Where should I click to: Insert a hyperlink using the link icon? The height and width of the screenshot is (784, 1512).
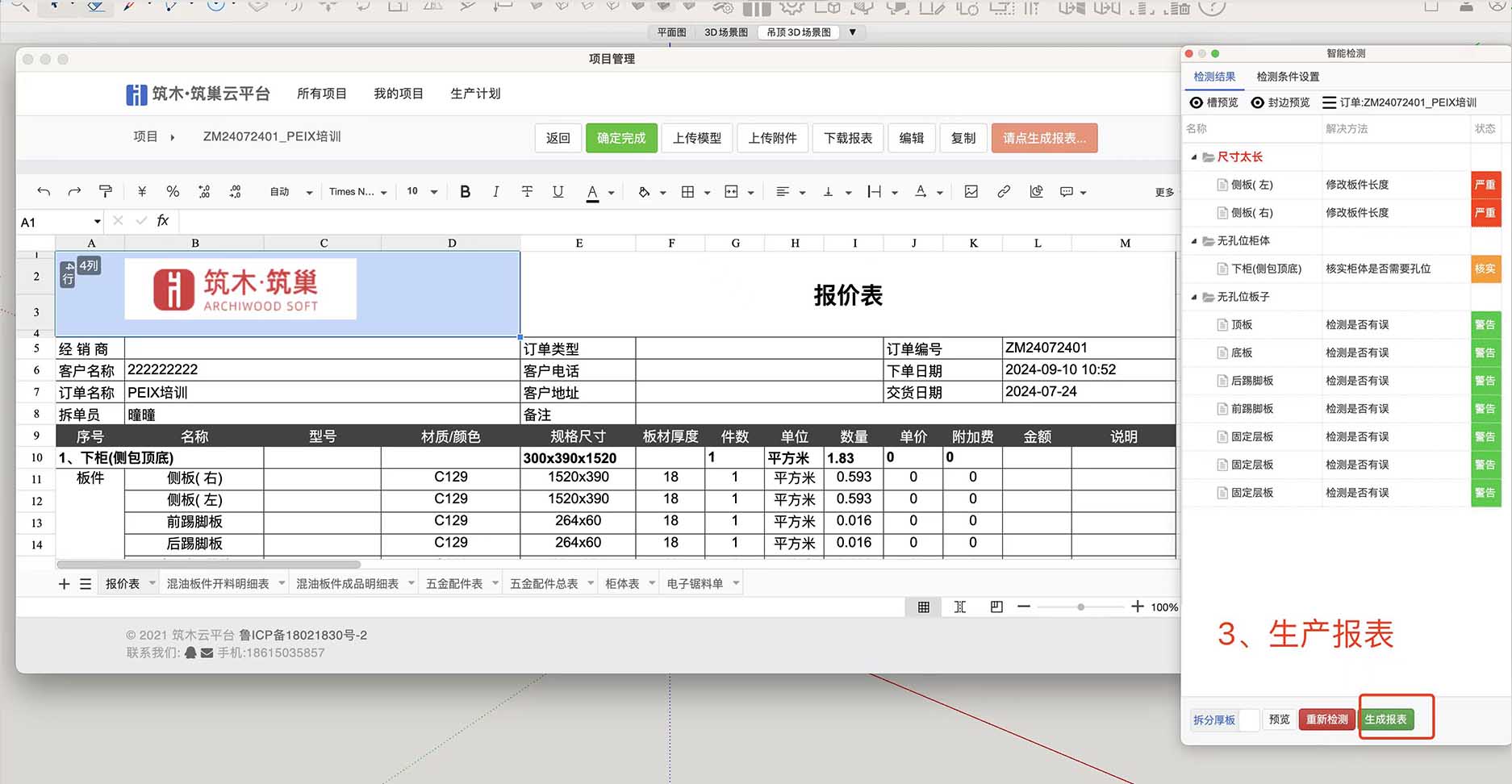1004,192
